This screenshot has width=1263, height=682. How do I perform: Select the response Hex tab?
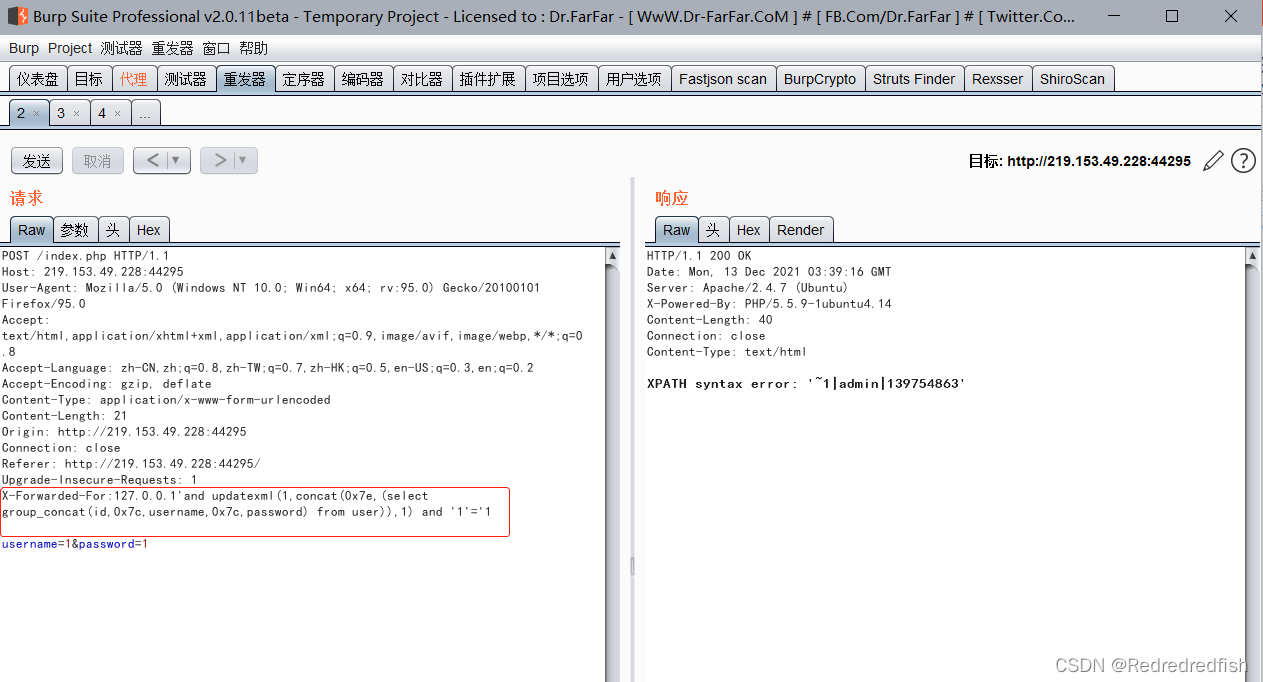point(749,230)
